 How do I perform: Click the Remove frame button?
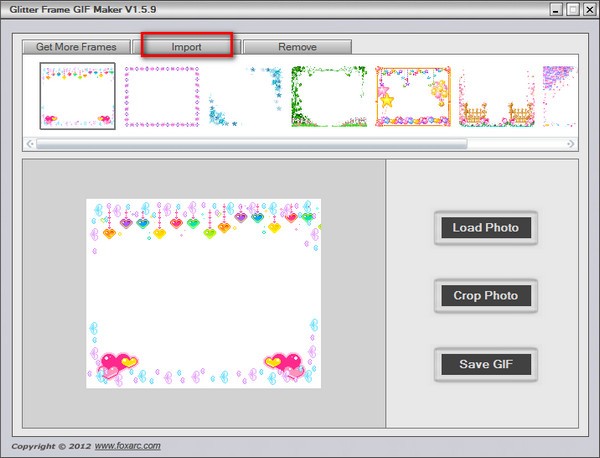(x=297, y=47)
